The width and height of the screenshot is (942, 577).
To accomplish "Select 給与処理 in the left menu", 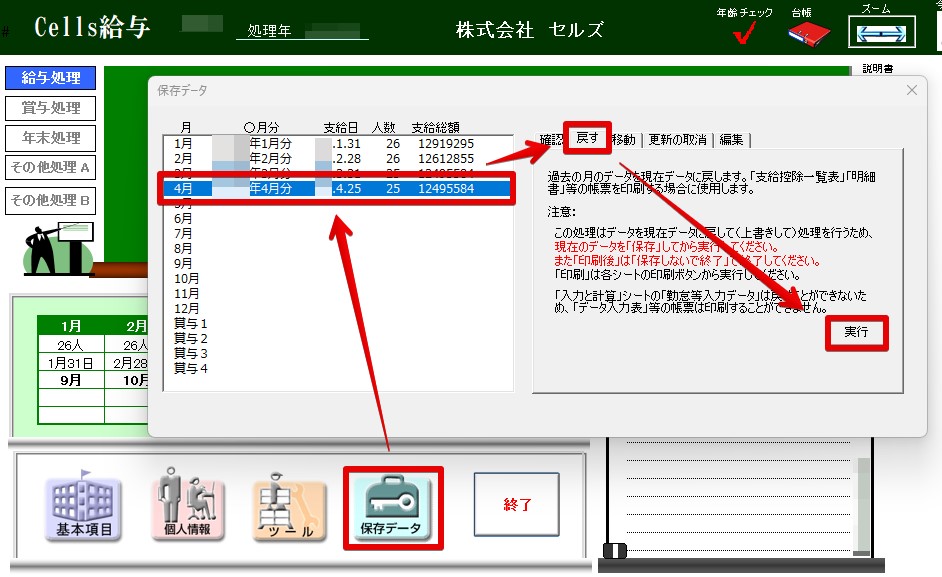I will pyautogui.click(x=51, y=78).
